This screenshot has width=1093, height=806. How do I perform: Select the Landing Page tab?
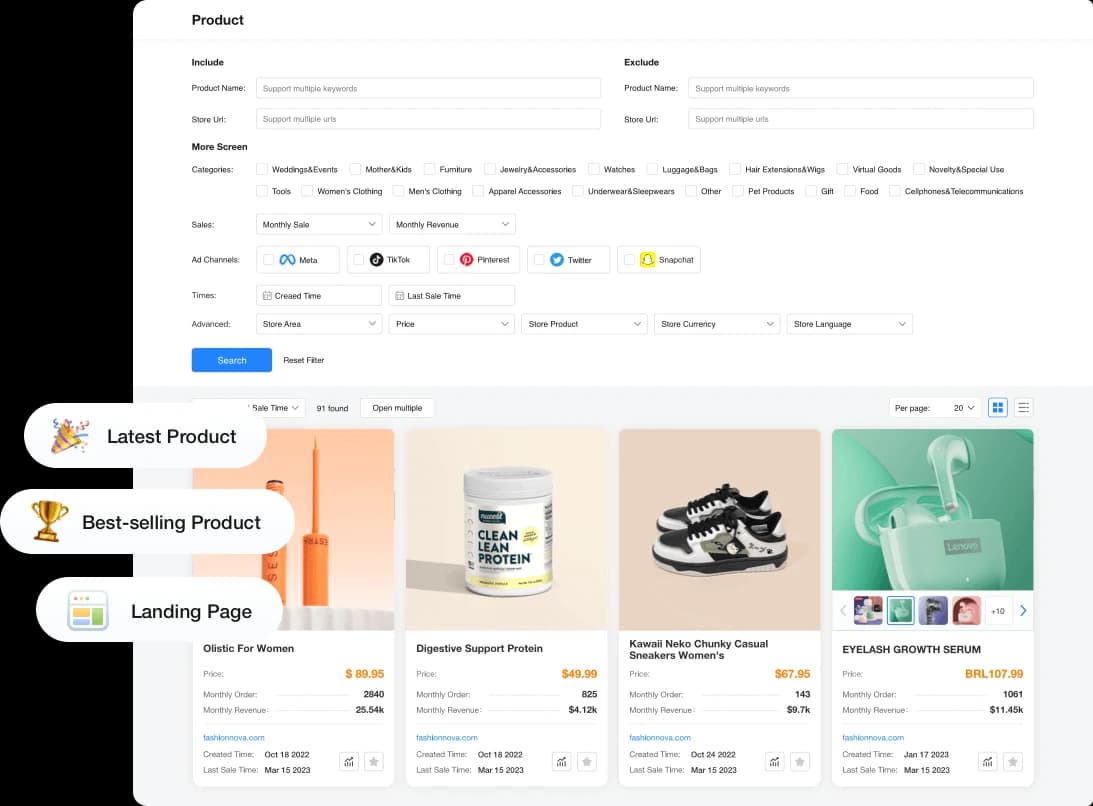point(160,611)
